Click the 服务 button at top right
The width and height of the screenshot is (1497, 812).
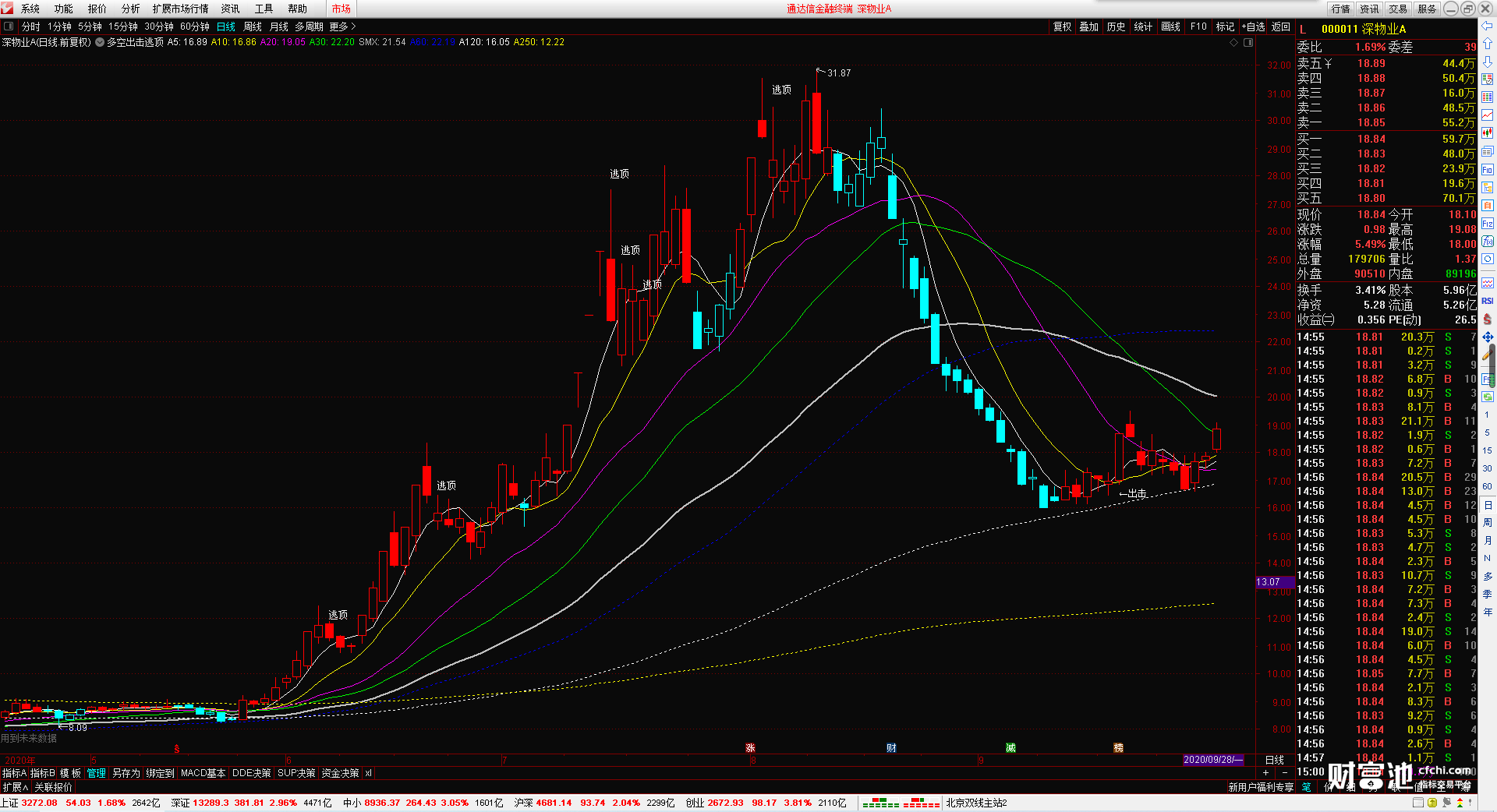point(1427,9)
